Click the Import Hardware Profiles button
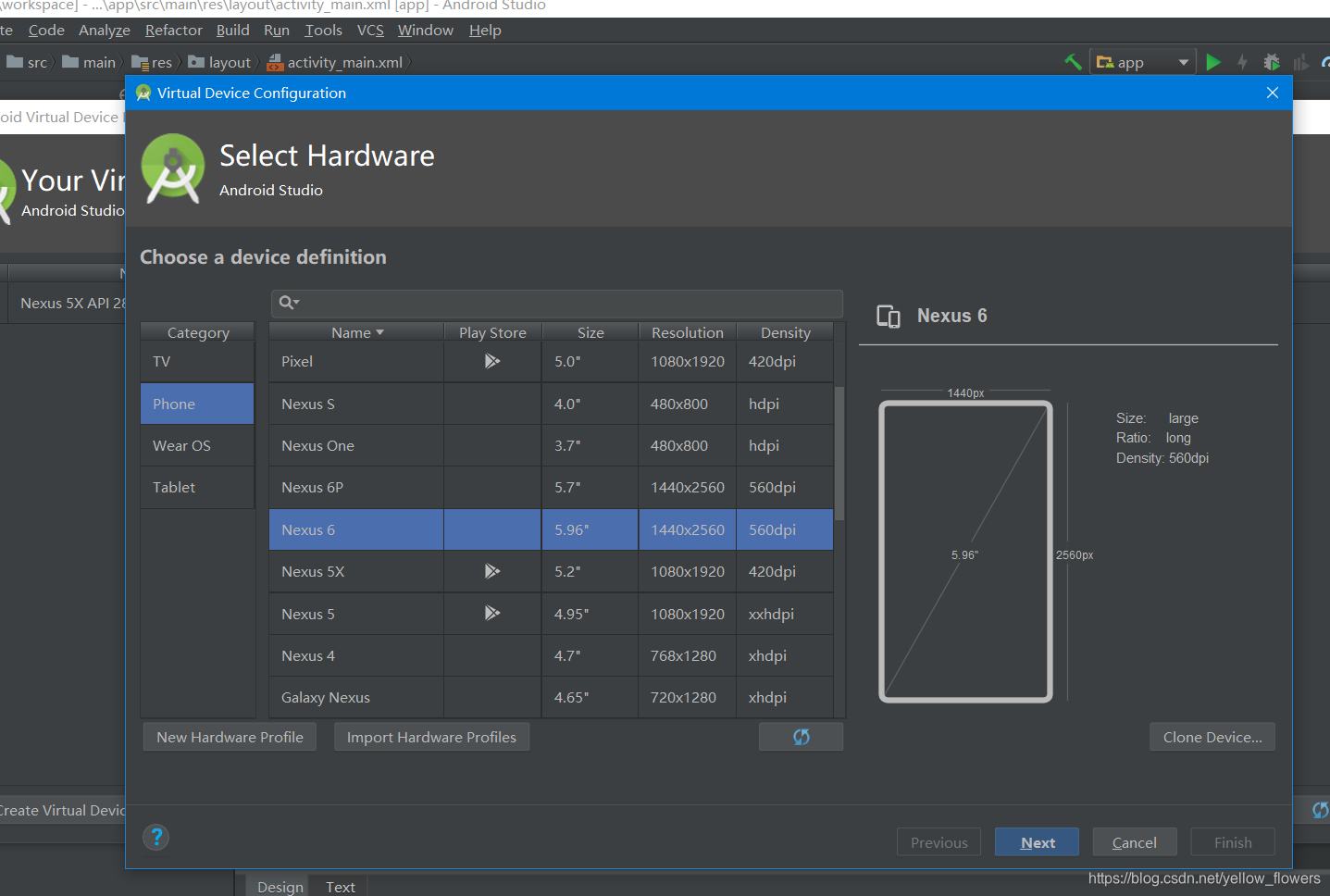 coord(431,737)
